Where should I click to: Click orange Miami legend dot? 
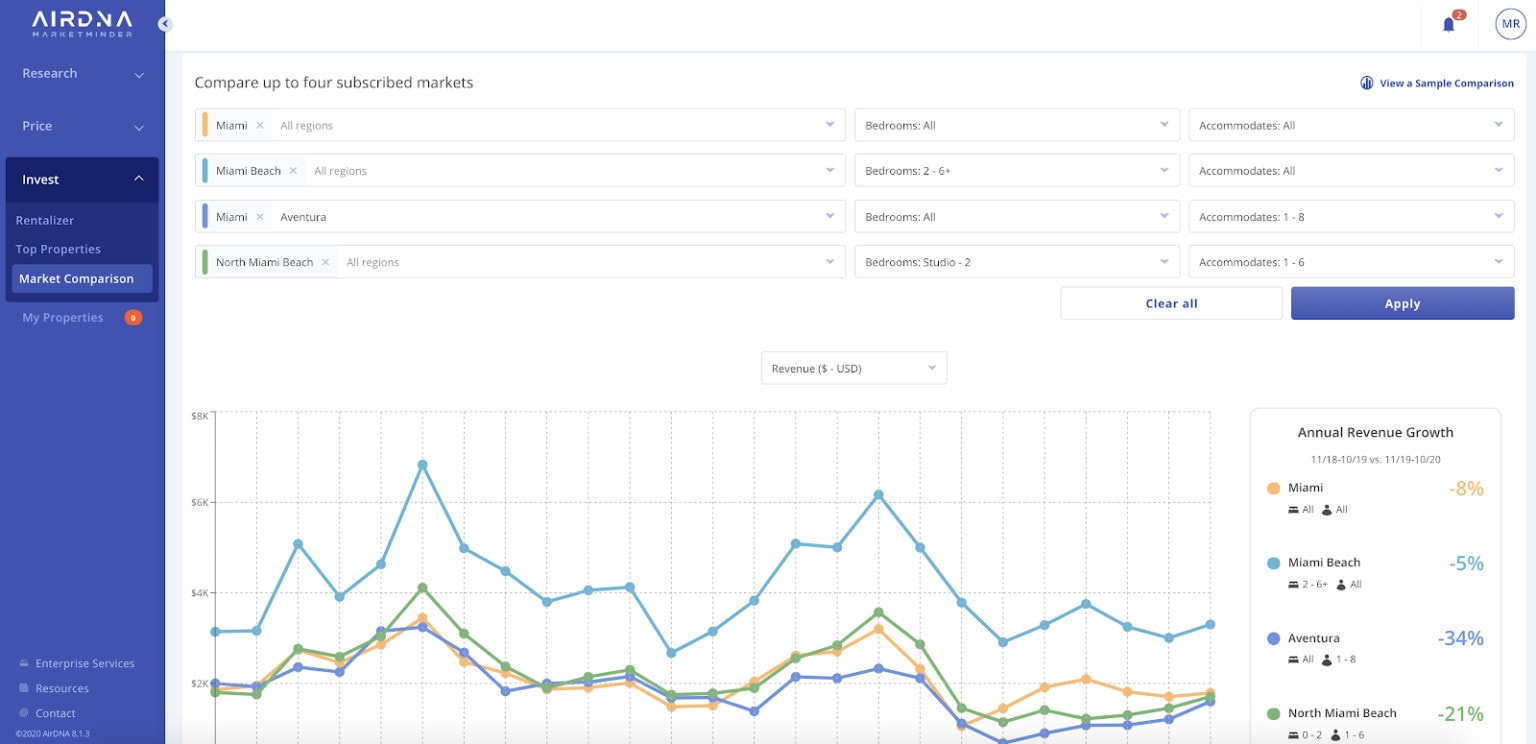click(1273, 489)
